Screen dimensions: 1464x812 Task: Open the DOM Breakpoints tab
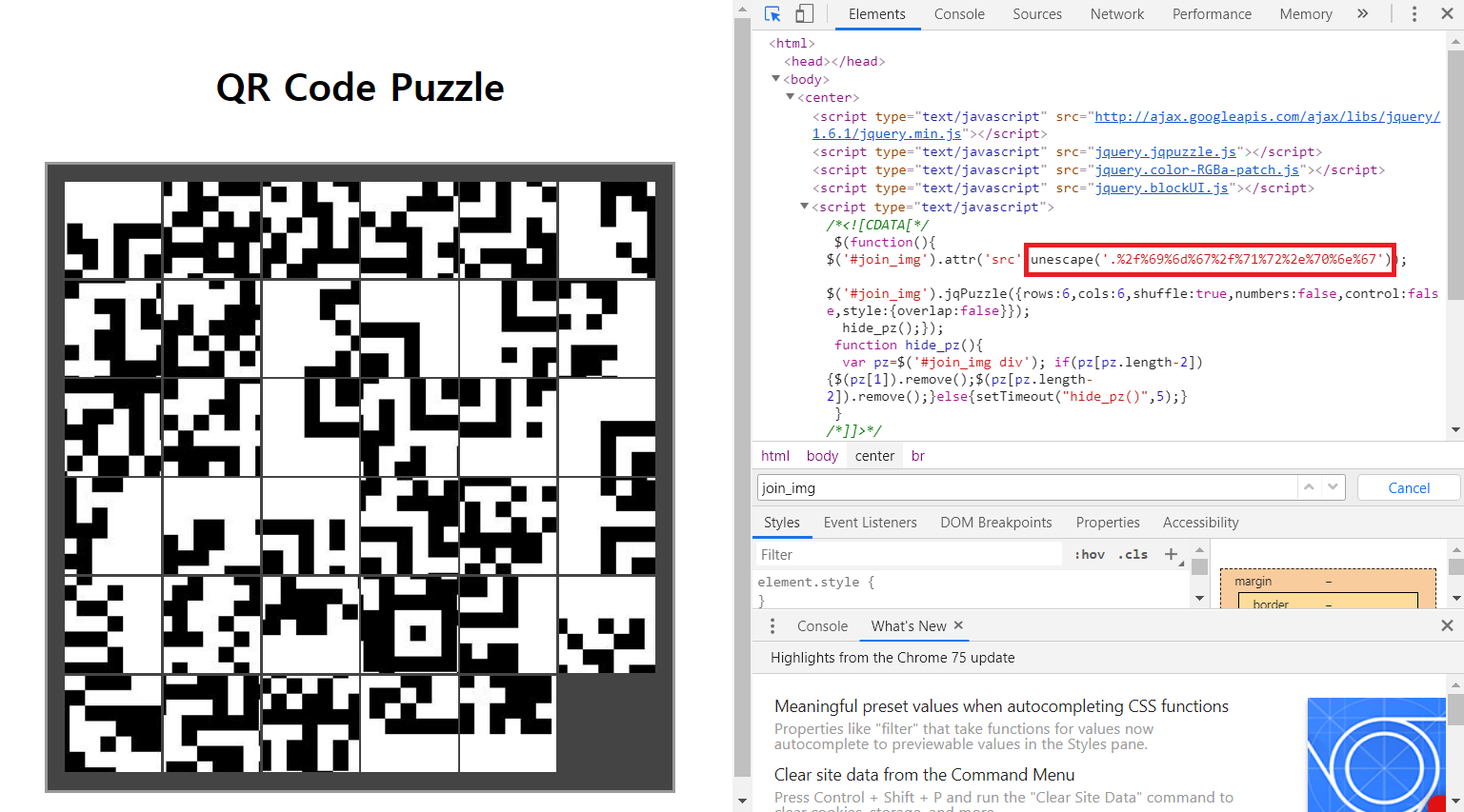(x=996, y=523)
